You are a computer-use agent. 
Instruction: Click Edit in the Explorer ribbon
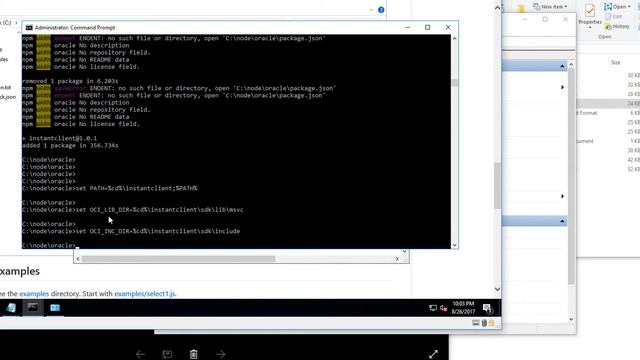tap(614, 17)
